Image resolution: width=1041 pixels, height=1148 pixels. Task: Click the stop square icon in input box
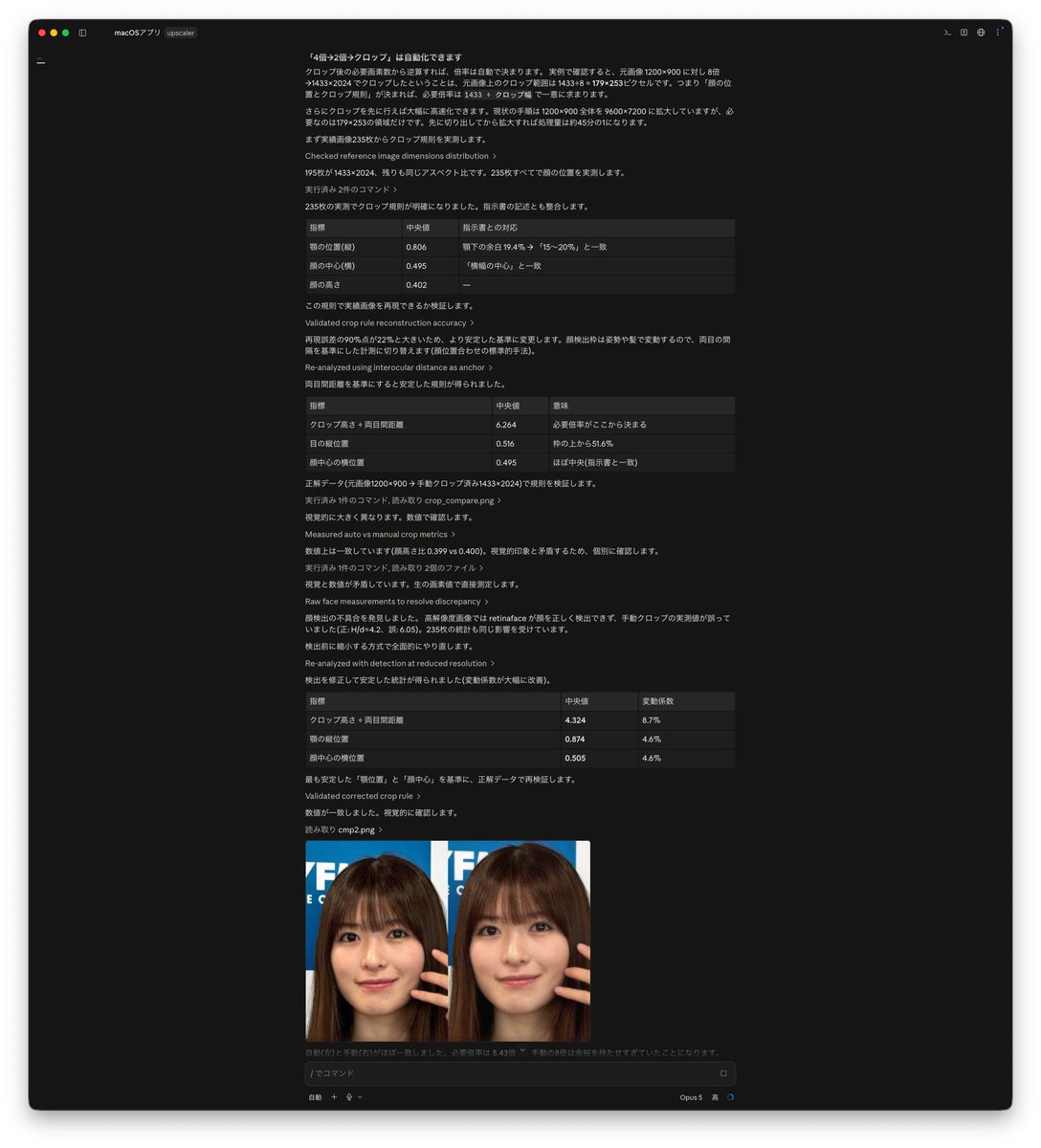(723, 1073)
